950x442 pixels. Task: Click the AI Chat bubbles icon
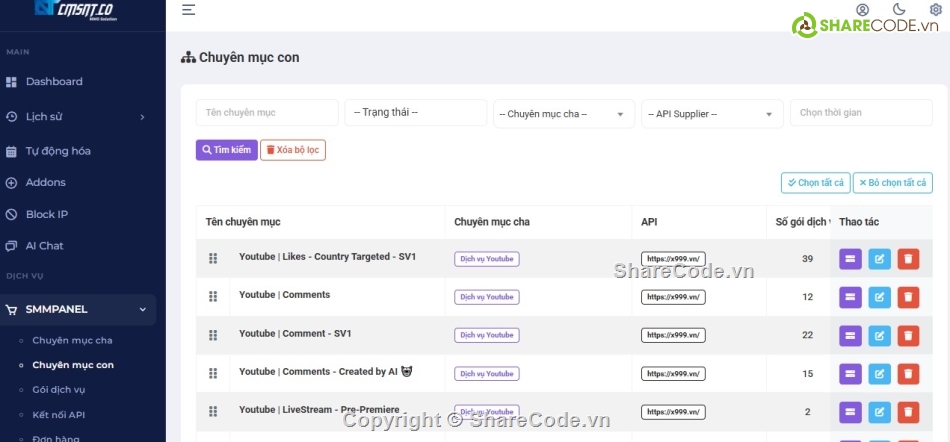(x=11, y=246)
